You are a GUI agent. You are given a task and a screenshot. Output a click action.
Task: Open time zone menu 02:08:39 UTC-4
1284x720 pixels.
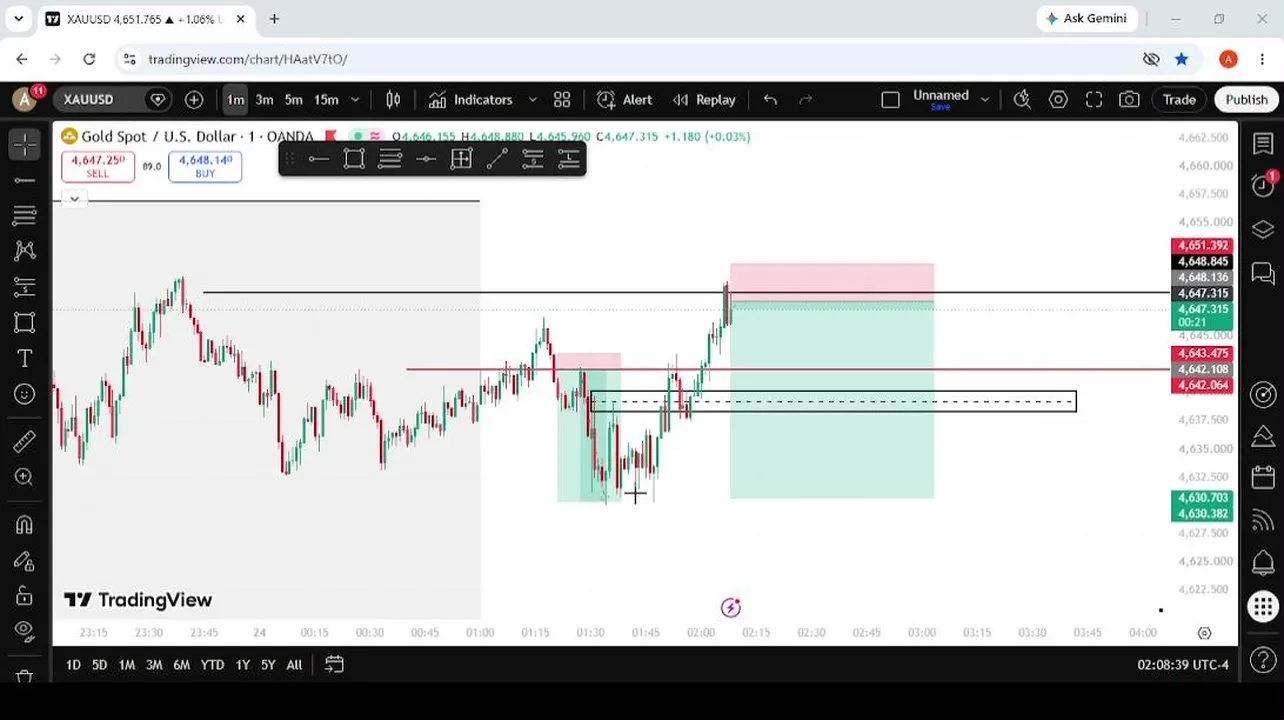coord(1183,664)
